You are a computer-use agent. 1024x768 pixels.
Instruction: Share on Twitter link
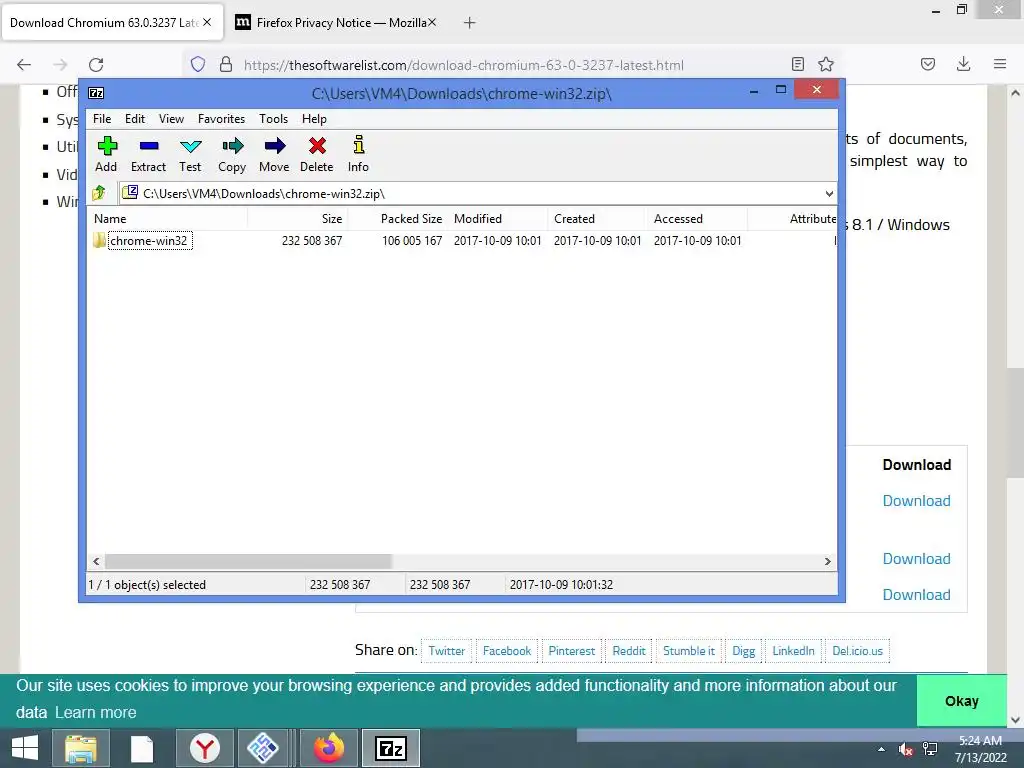tap(447, 650)
